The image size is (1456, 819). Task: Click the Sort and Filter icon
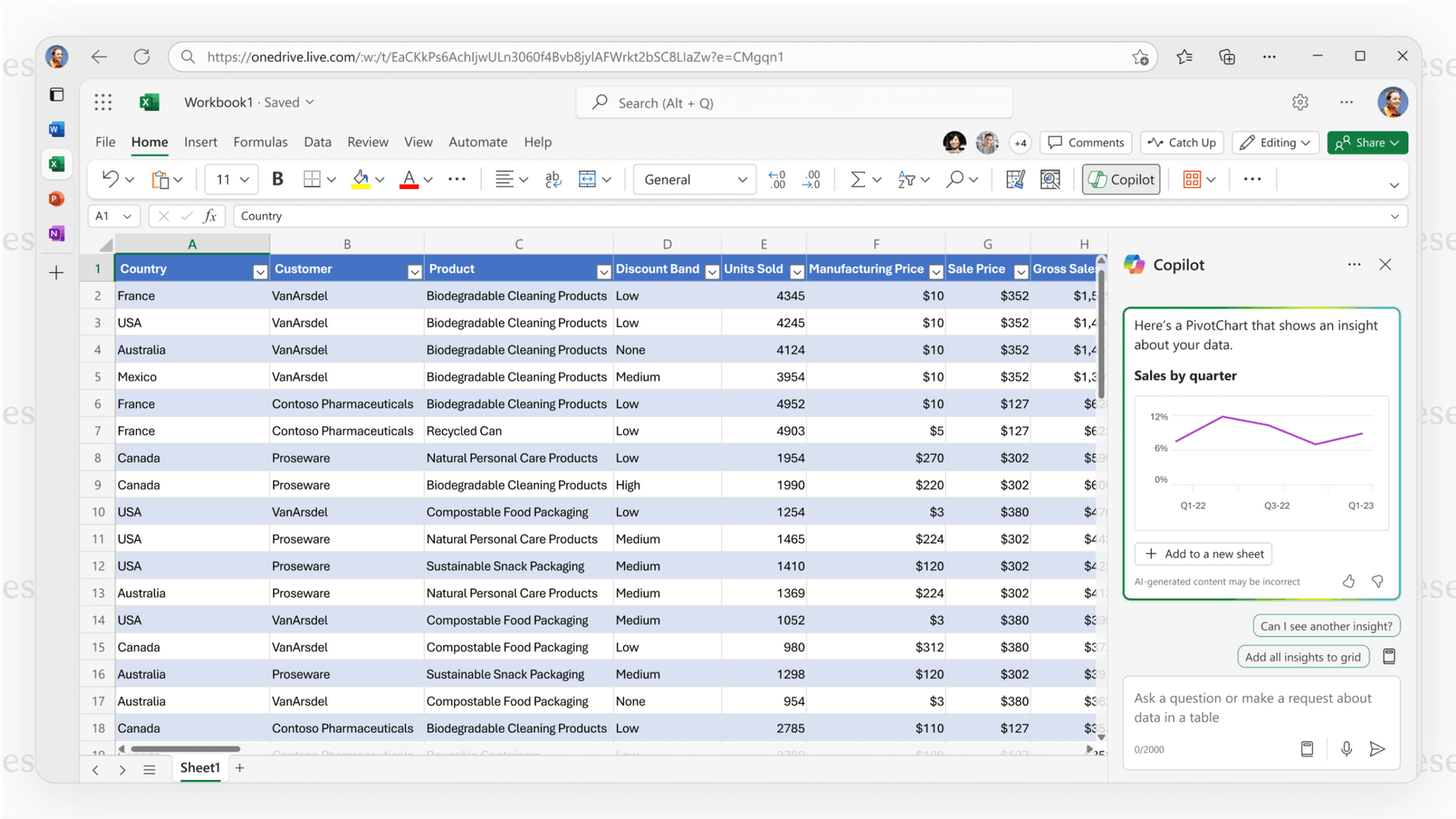[x=907, y=179]
